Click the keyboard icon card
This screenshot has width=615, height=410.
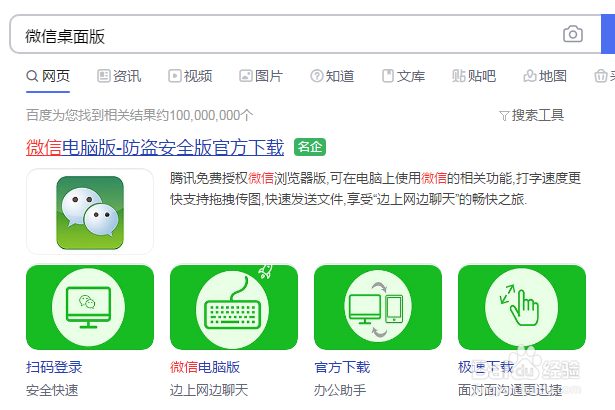(x=234, y=307)
